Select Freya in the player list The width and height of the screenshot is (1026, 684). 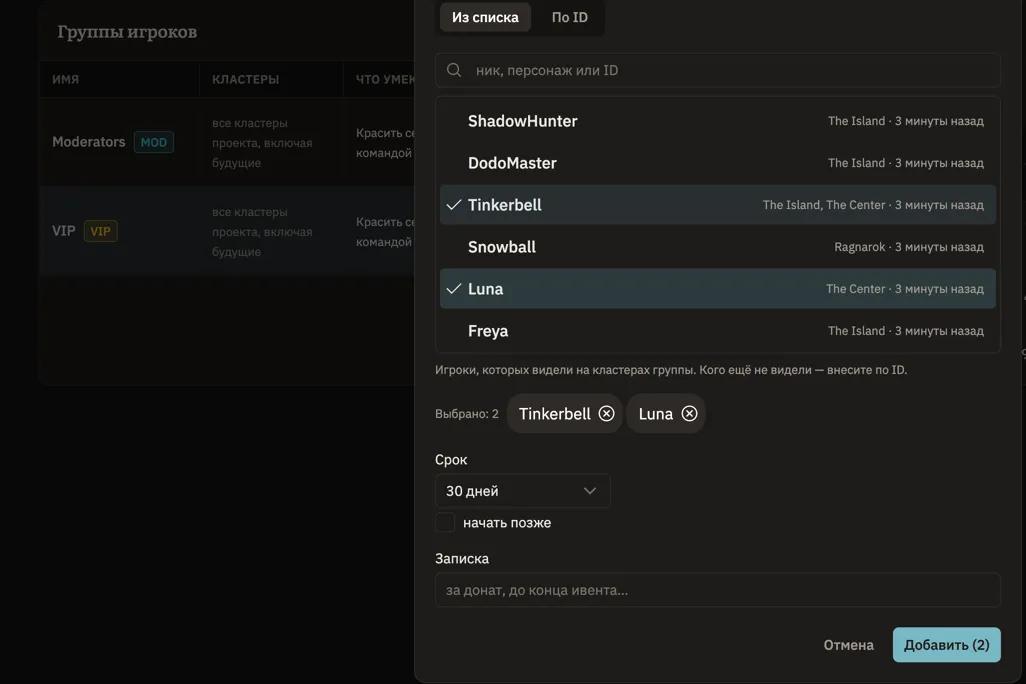point(718,331)
